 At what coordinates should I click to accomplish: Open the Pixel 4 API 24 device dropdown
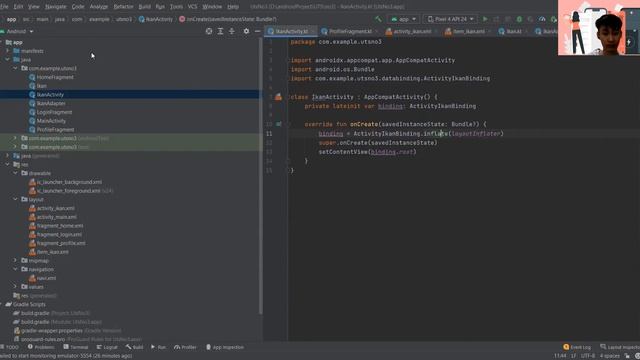coord(451,19)
